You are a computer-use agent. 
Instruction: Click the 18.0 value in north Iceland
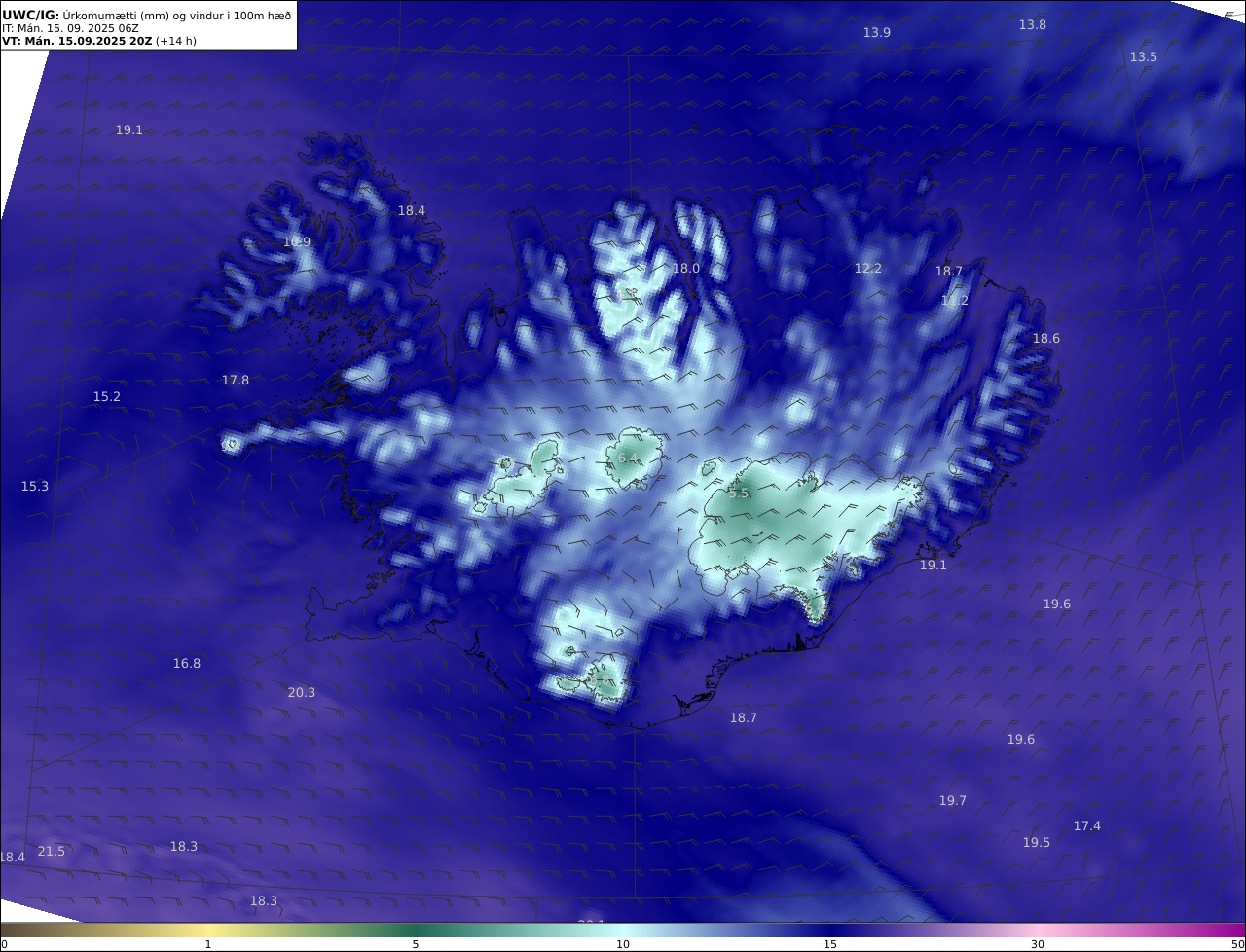coord(685,268)
